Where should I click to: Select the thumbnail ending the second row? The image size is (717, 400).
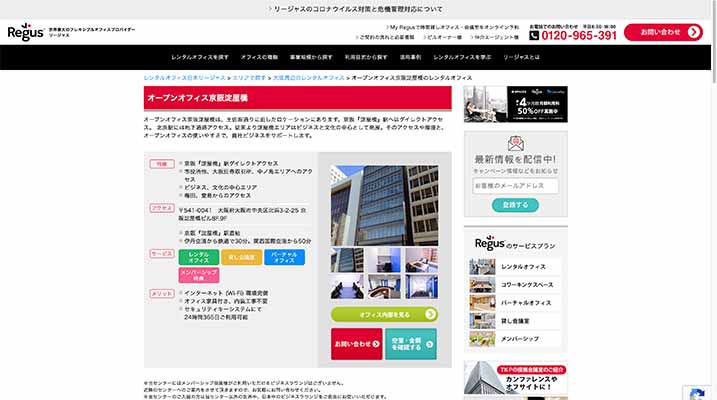click(421, 286)
